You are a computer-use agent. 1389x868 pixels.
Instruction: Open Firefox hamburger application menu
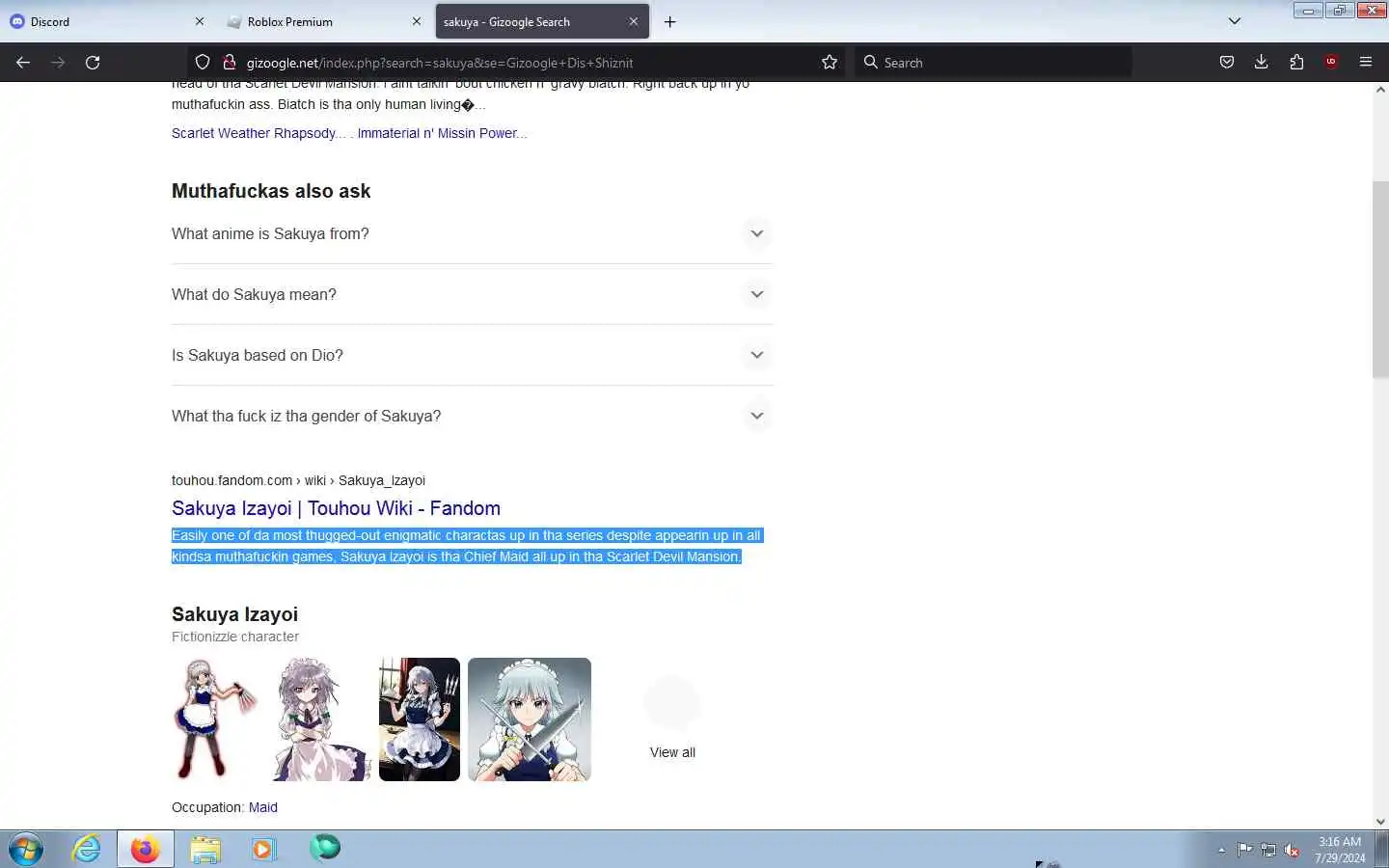tap(1366, 62)
